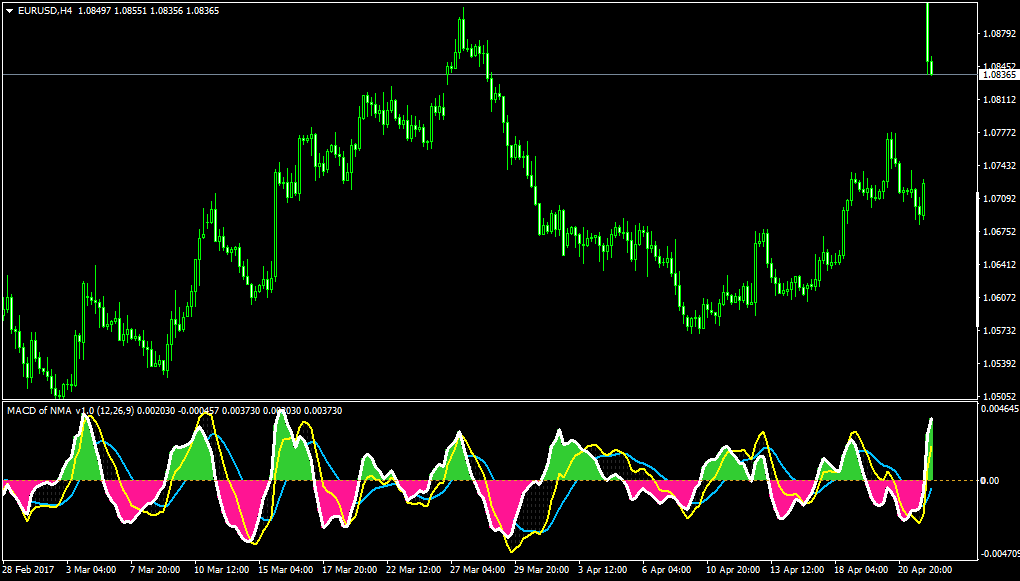Image resolution: width=1020 pixels, height=581 pixels.
Task: Click the -0.004709 indicator scale minimum label
Action: point(1000,554)
